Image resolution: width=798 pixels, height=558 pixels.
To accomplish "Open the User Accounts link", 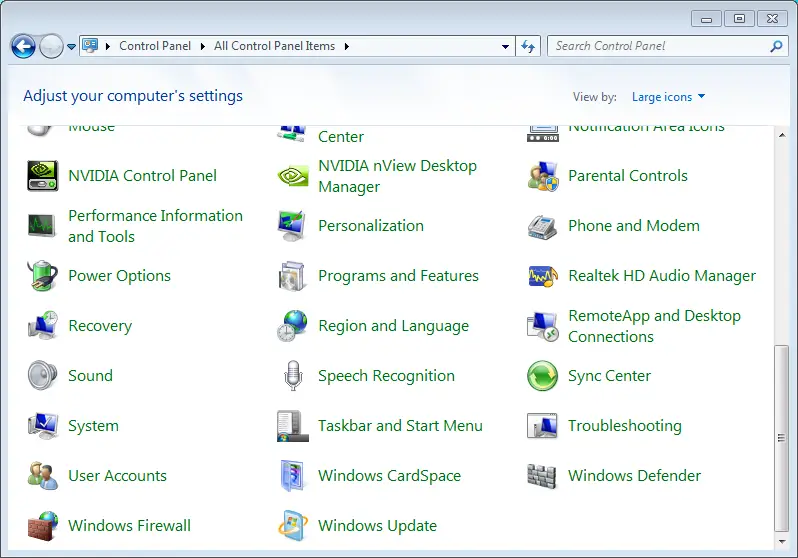I will pyautogui.click(x=118, y=476).
